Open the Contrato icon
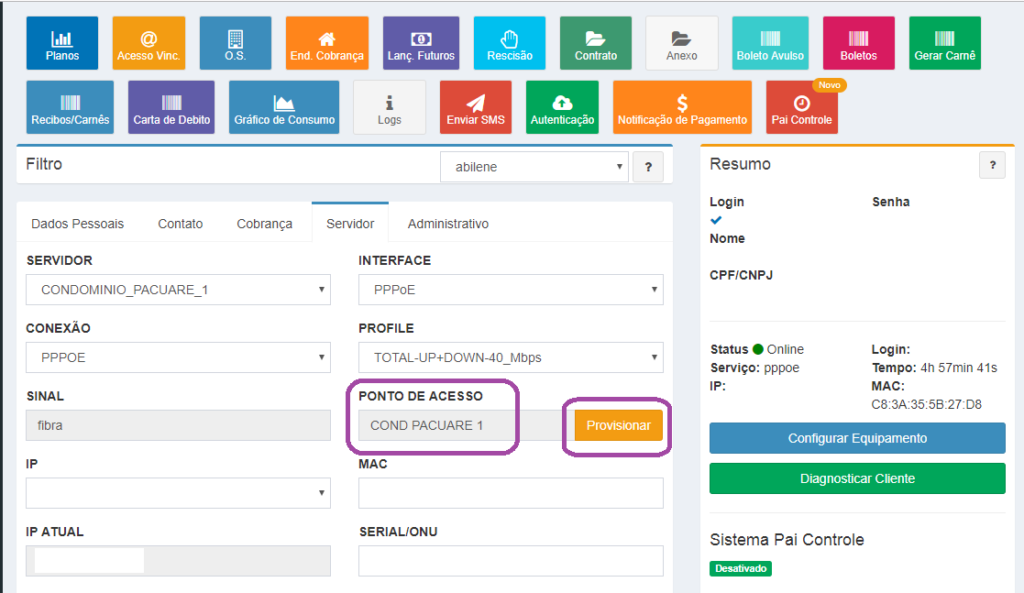This screenshot has width=1024, height=593. click(595, 42)
